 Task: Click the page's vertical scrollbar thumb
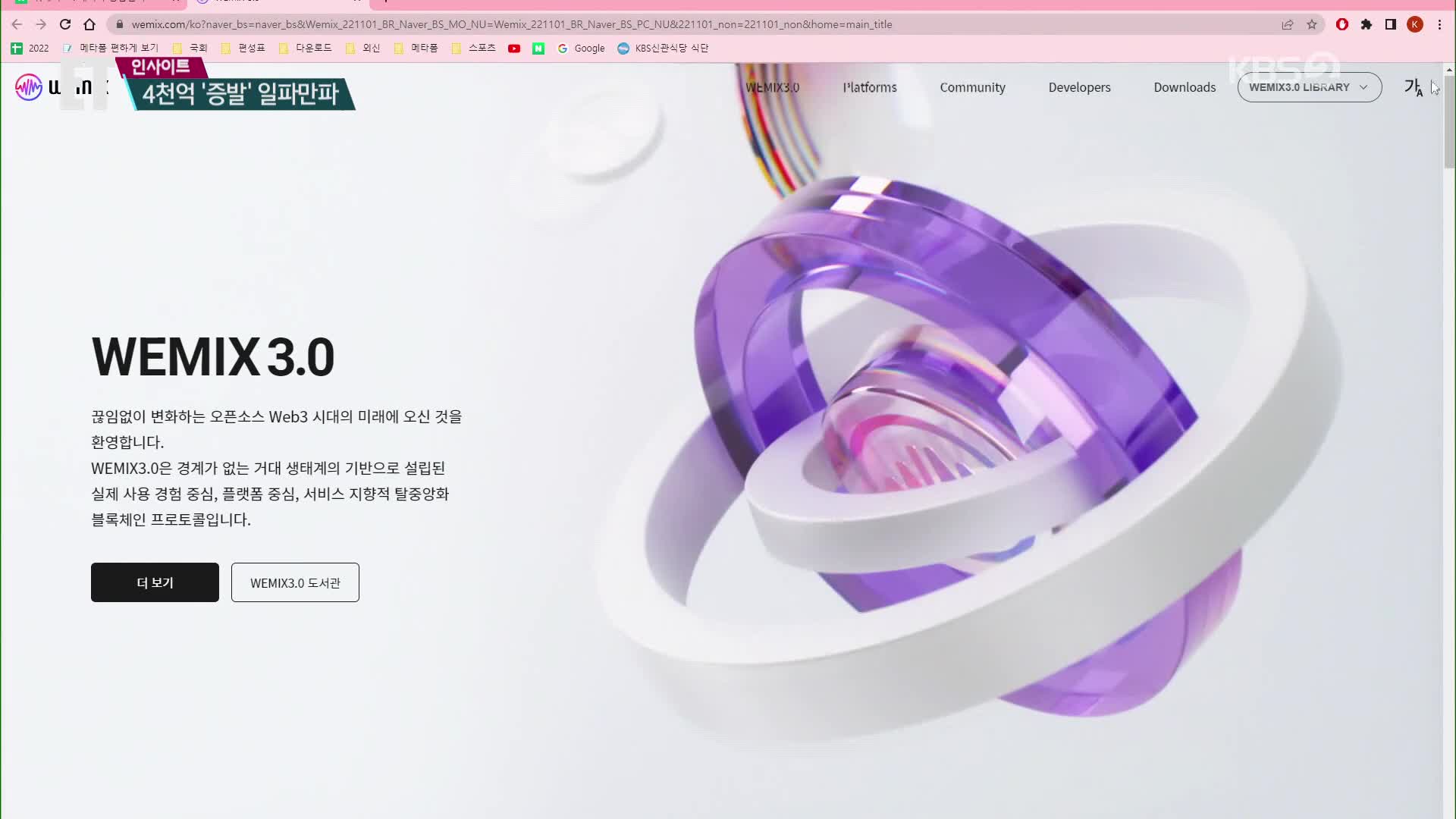(x=1449, y=121)
